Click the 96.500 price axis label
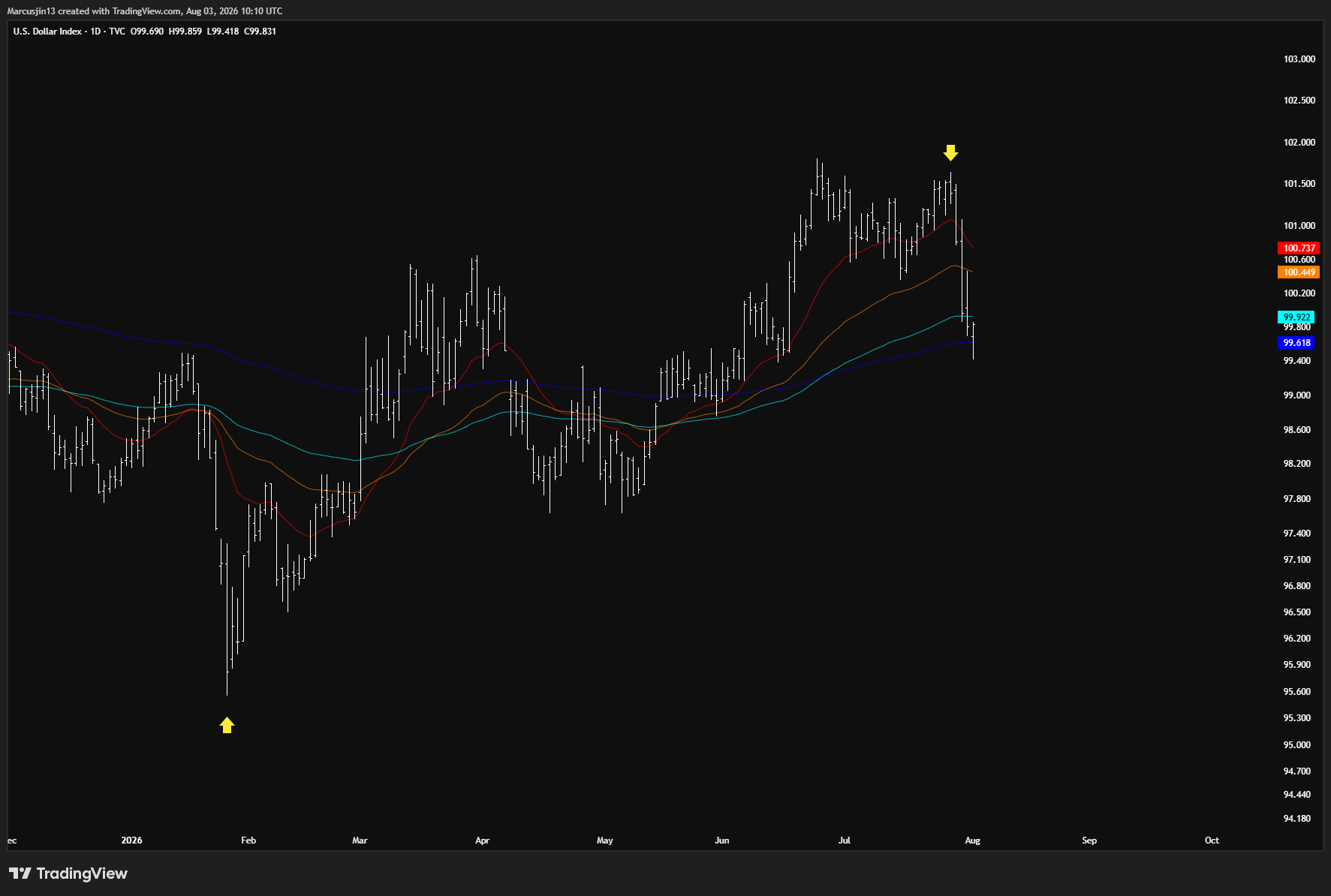This screenshot has width=1331, height=896. 1297,612
